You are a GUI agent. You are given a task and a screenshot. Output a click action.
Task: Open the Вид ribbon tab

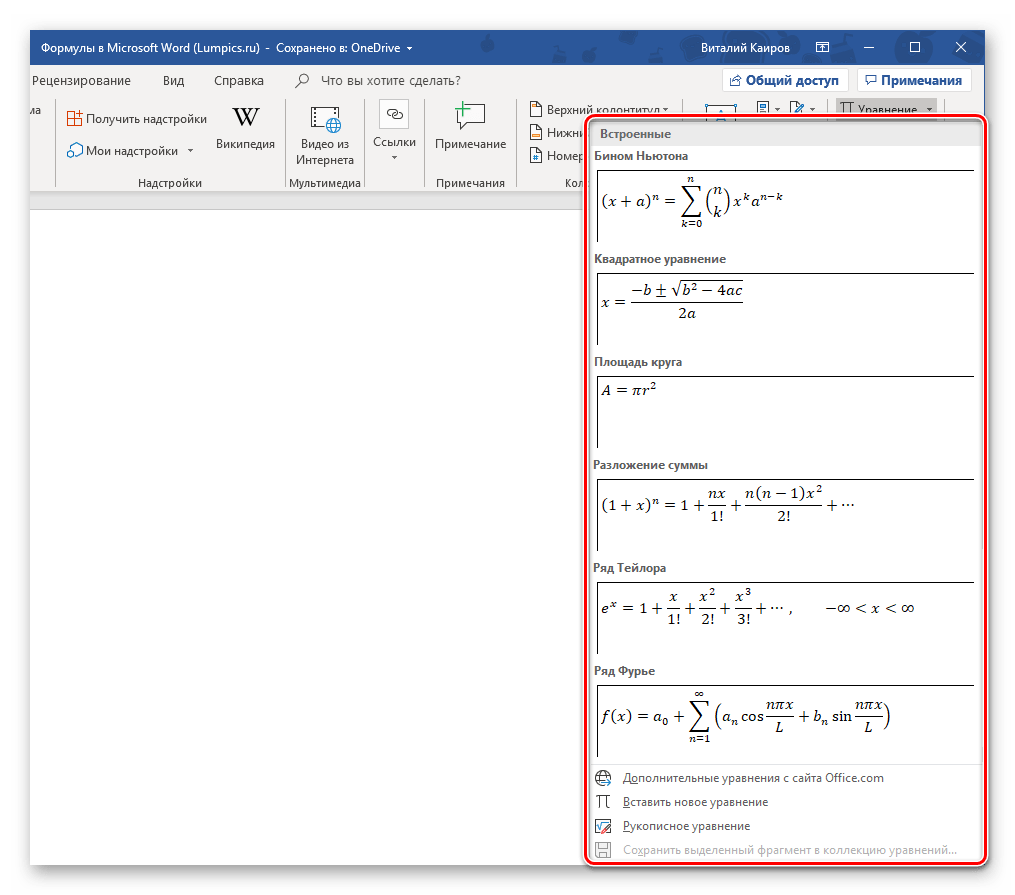(173, 81)
